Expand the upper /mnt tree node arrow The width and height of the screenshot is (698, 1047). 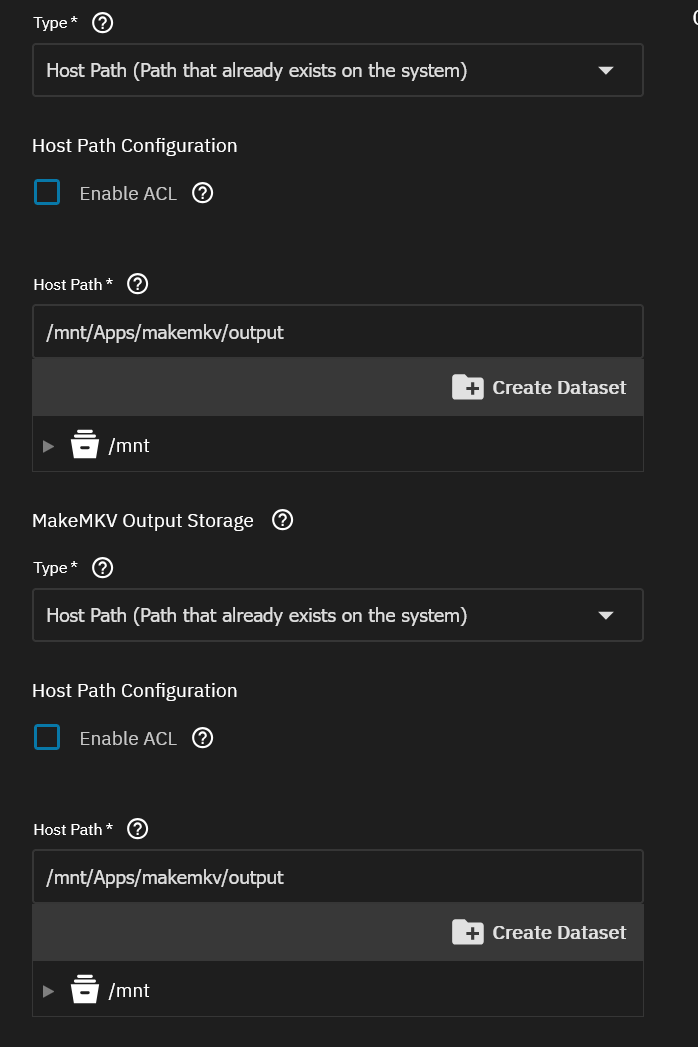point(49,446)
